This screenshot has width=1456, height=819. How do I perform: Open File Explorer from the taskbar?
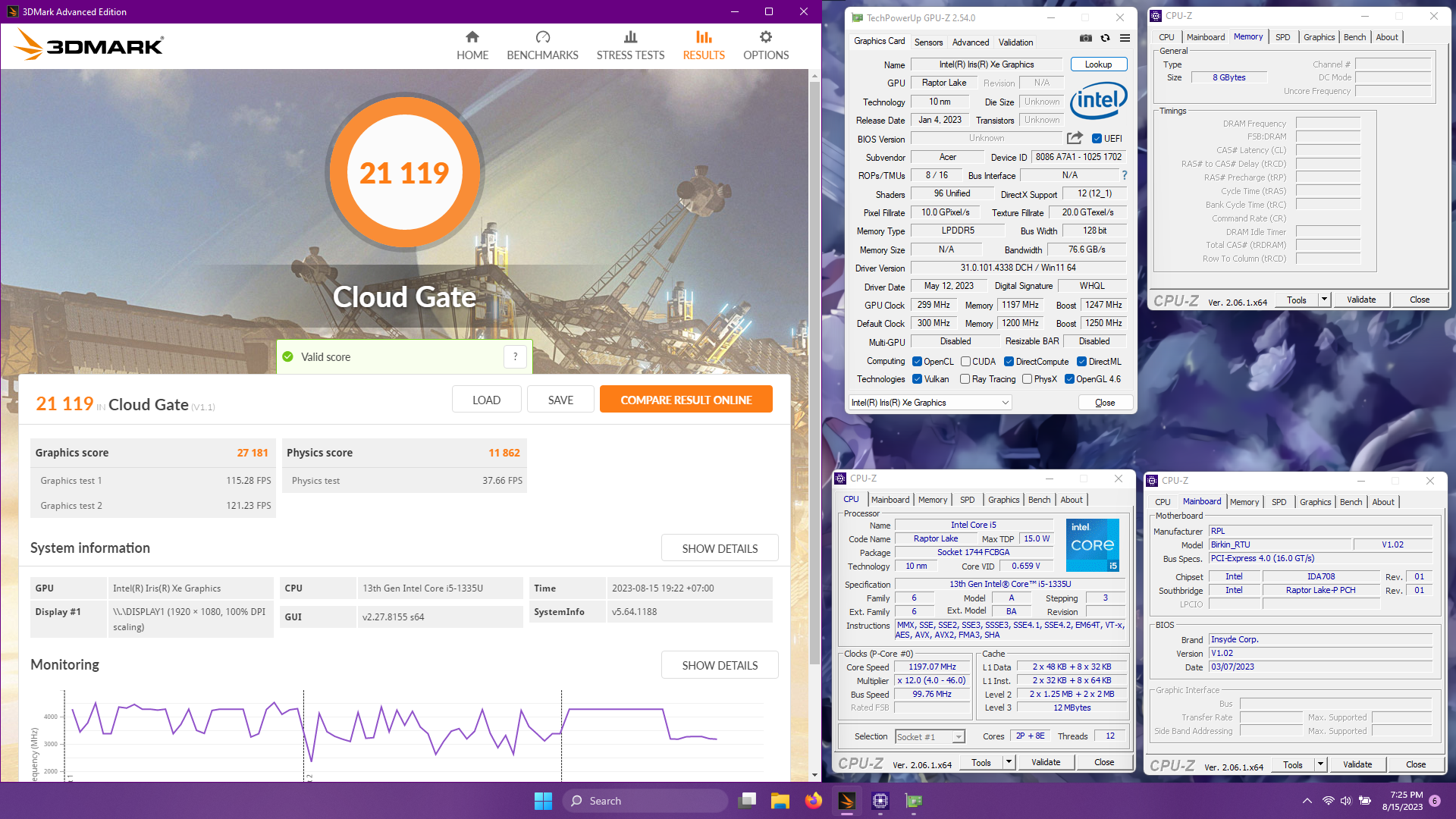pyautogui.click(x=780, y=801)
